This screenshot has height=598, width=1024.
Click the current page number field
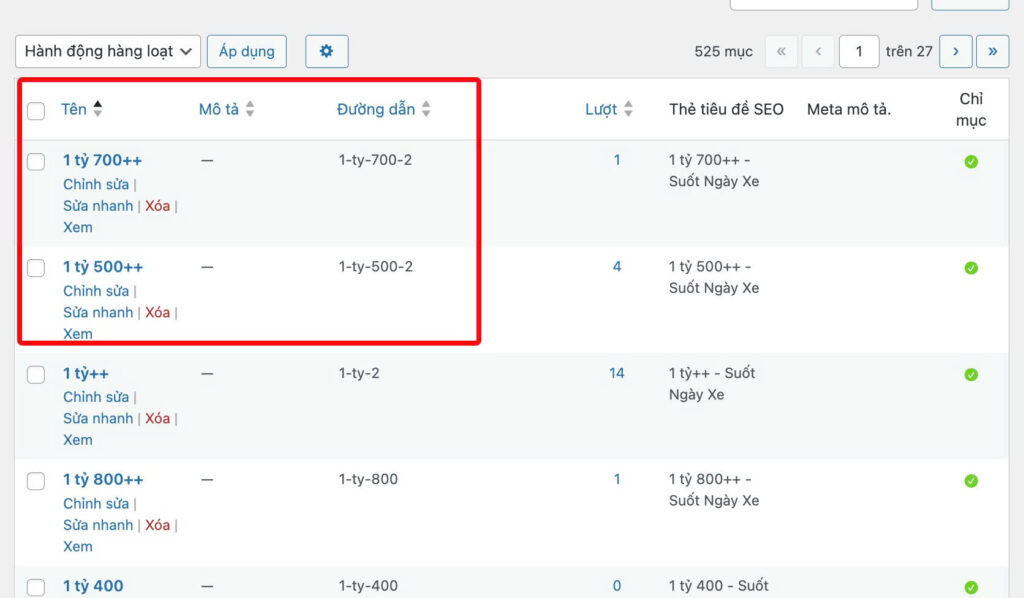click(x=859, y=51)
